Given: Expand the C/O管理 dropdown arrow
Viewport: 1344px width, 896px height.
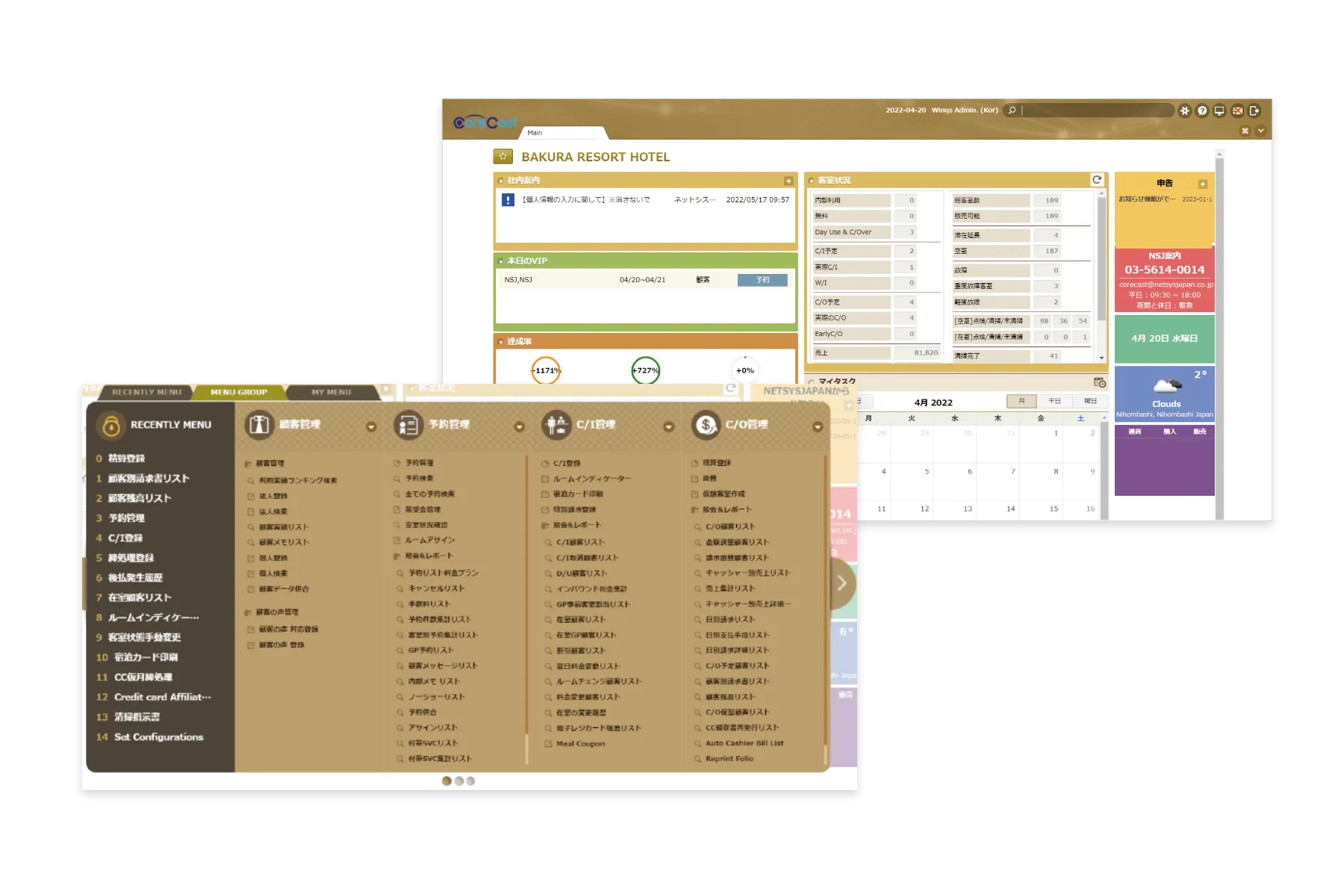Looking at the screenshot, I should [x=818, y=426].
